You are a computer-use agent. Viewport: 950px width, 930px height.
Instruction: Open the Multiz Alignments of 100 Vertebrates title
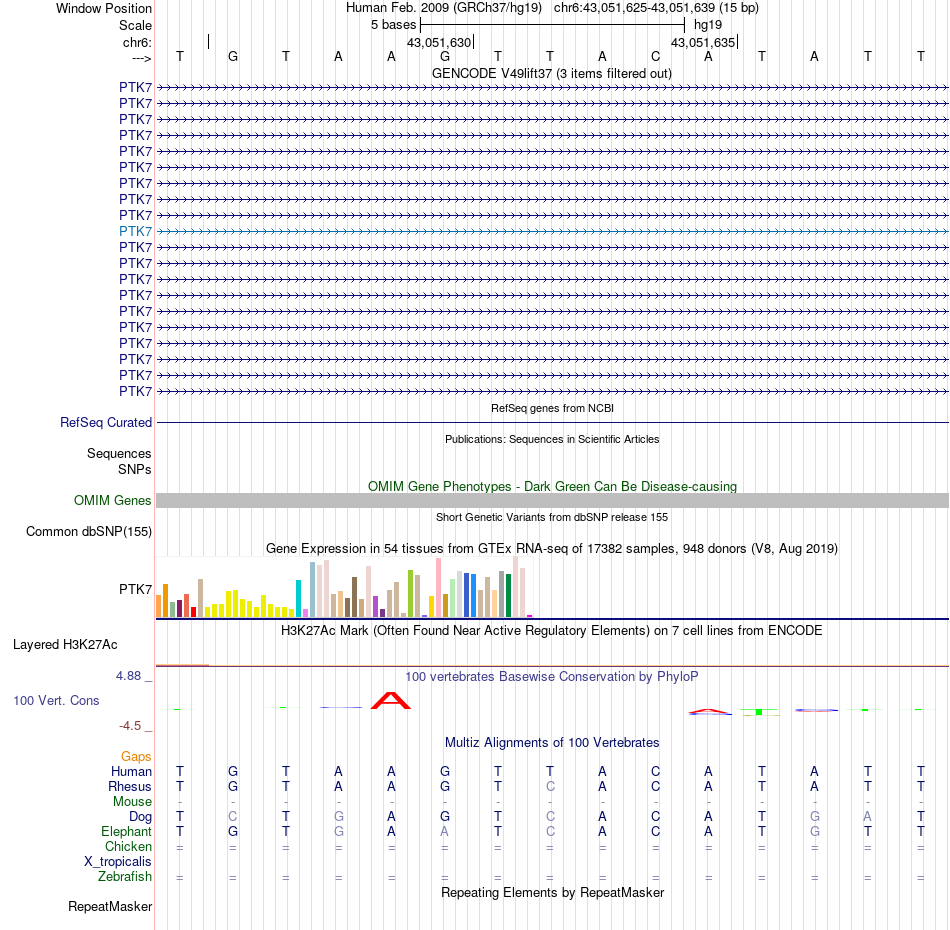tap(552, 742)
